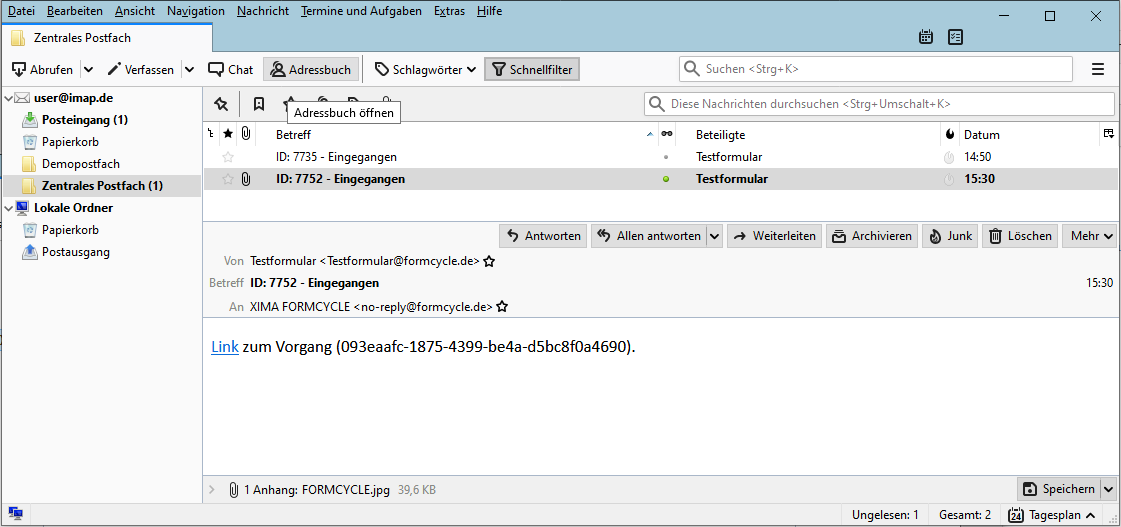
Task: Toggle the unread-only quick filter bookmark icon
Action: (259, 104)
